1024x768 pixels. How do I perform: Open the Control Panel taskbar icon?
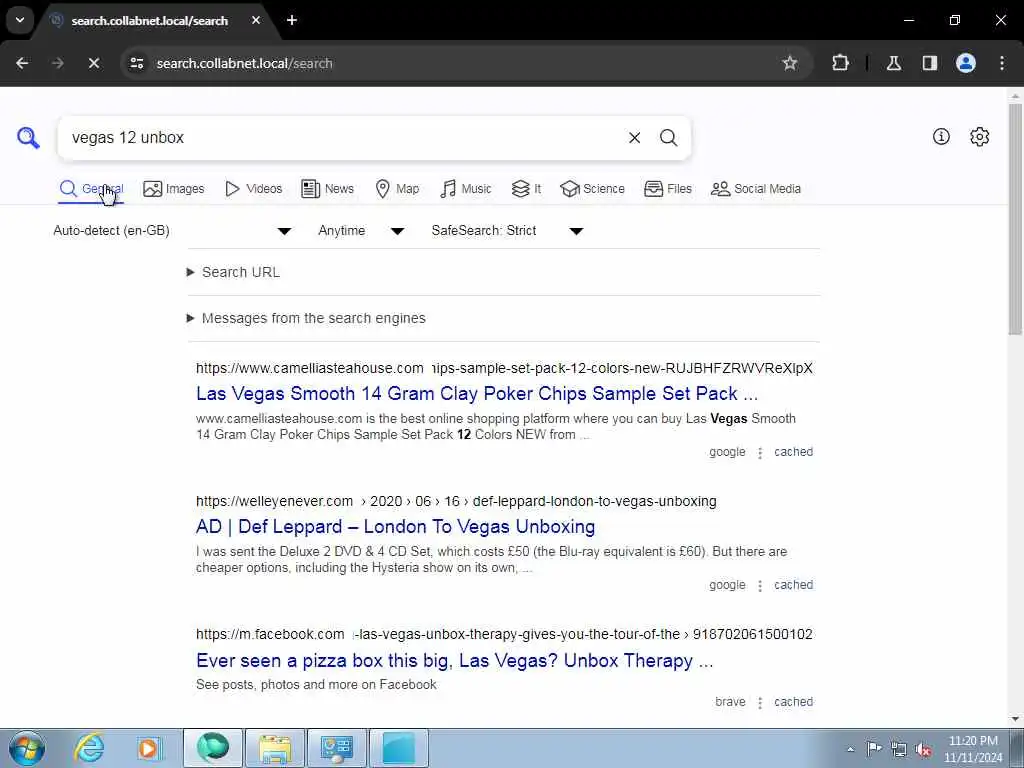pos(336,748)
